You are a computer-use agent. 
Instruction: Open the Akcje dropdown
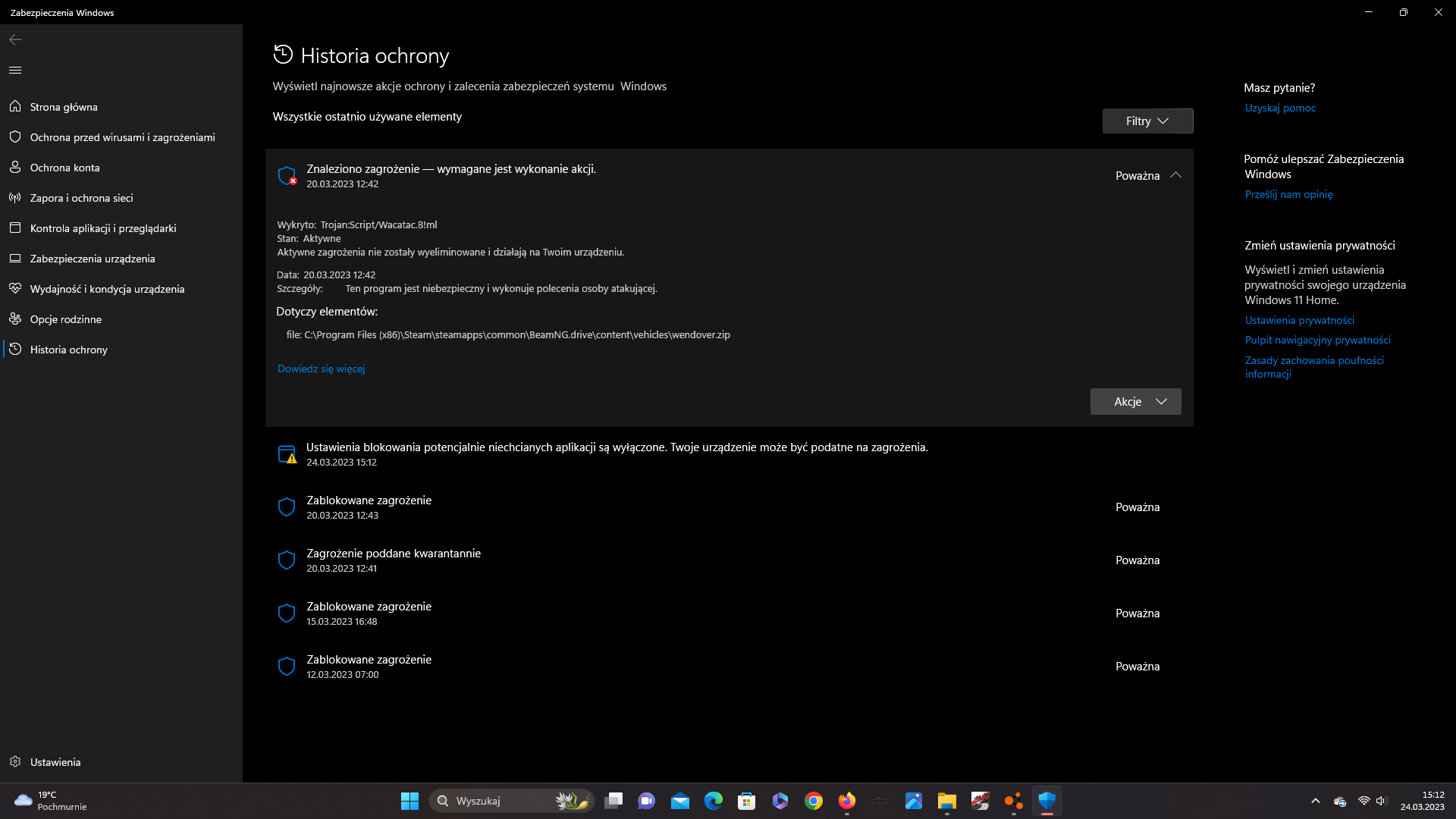coord(1135,401)
